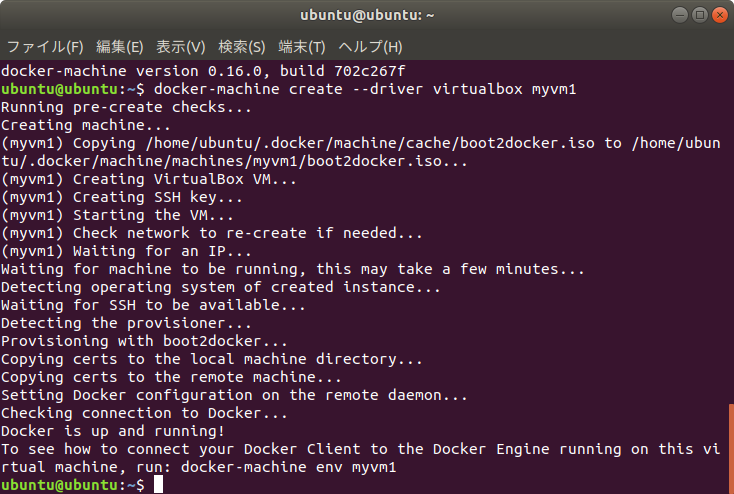This screenshot has width=734, height=494.
Task: Open the ヘルプ(H) menu
Action: click(x=370, y=47)
